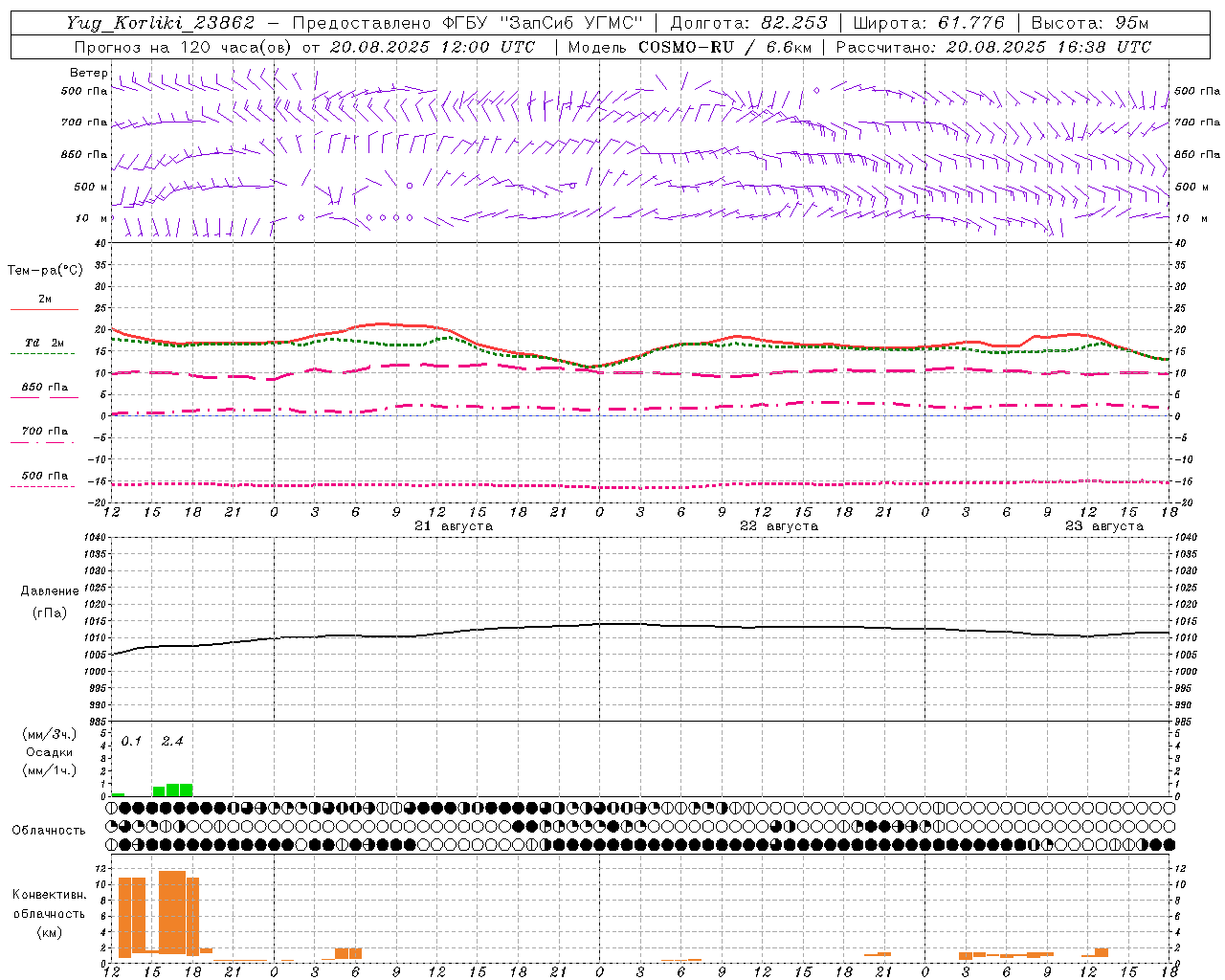This screenshot has height=980, width=1225.
Task: Click the red line sample under 2м legend
Action: tap(44, 309)
